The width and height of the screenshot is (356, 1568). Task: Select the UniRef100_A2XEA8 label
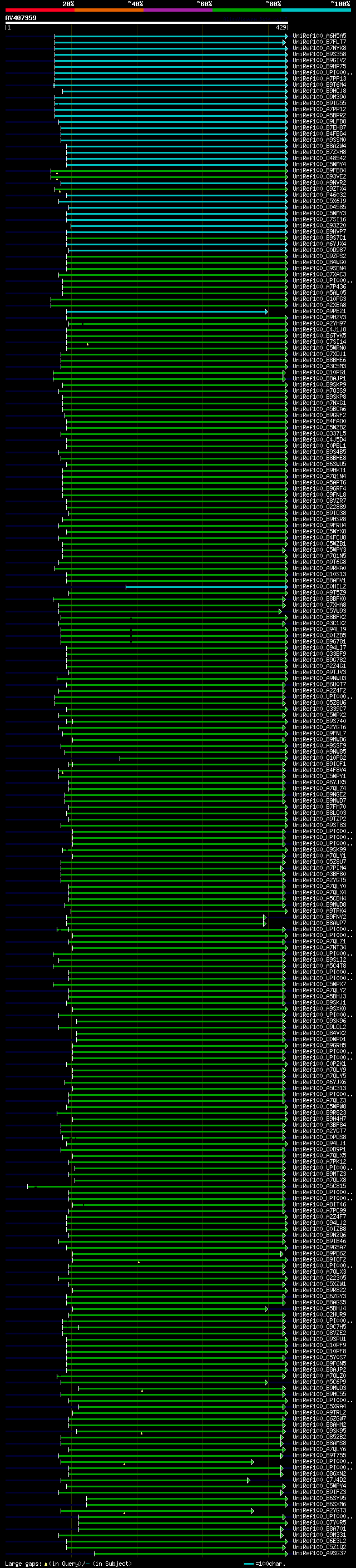tap(319, 305)
